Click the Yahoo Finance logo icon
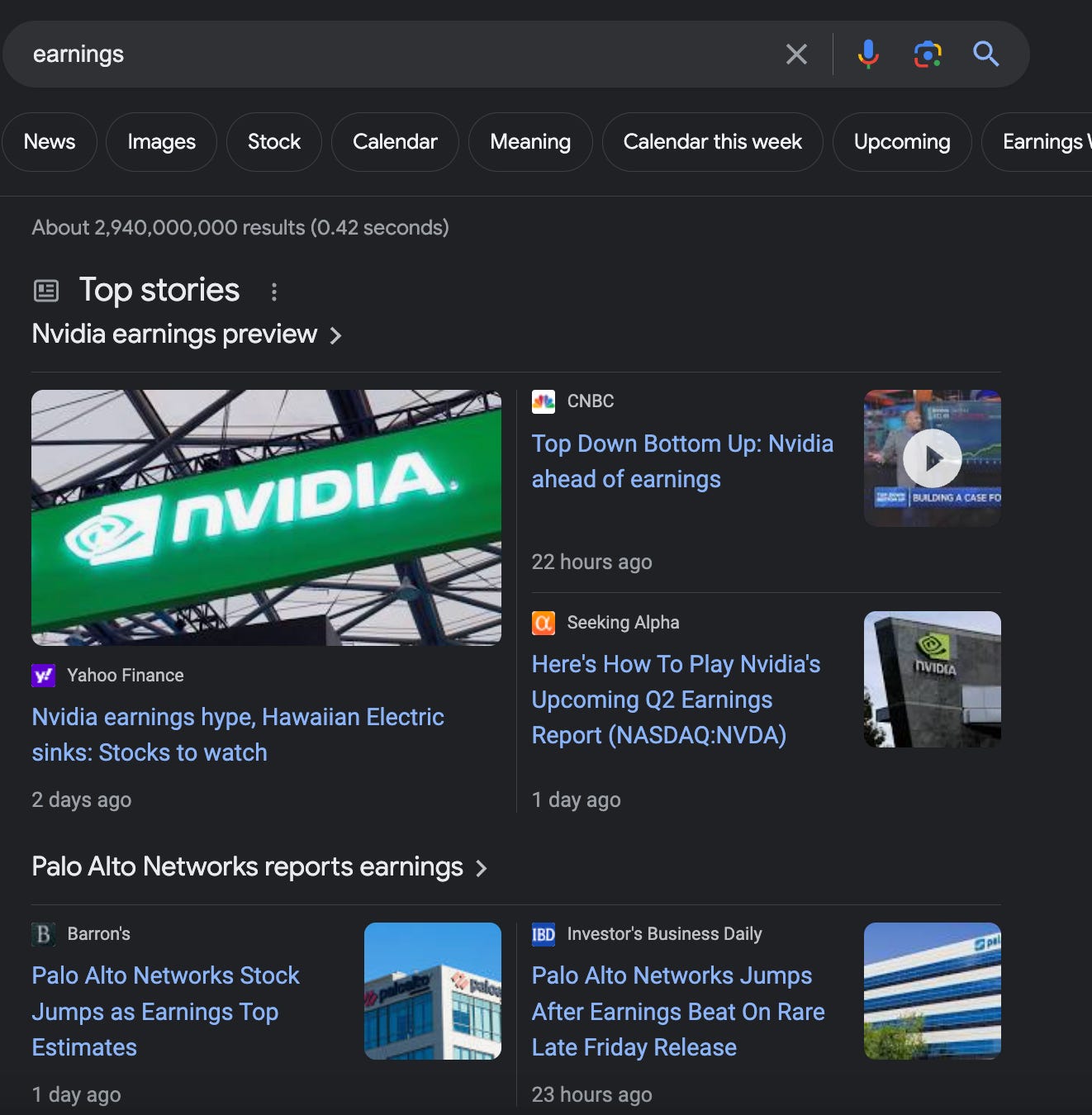The image size is (1092, 1115). pos(43,676)
